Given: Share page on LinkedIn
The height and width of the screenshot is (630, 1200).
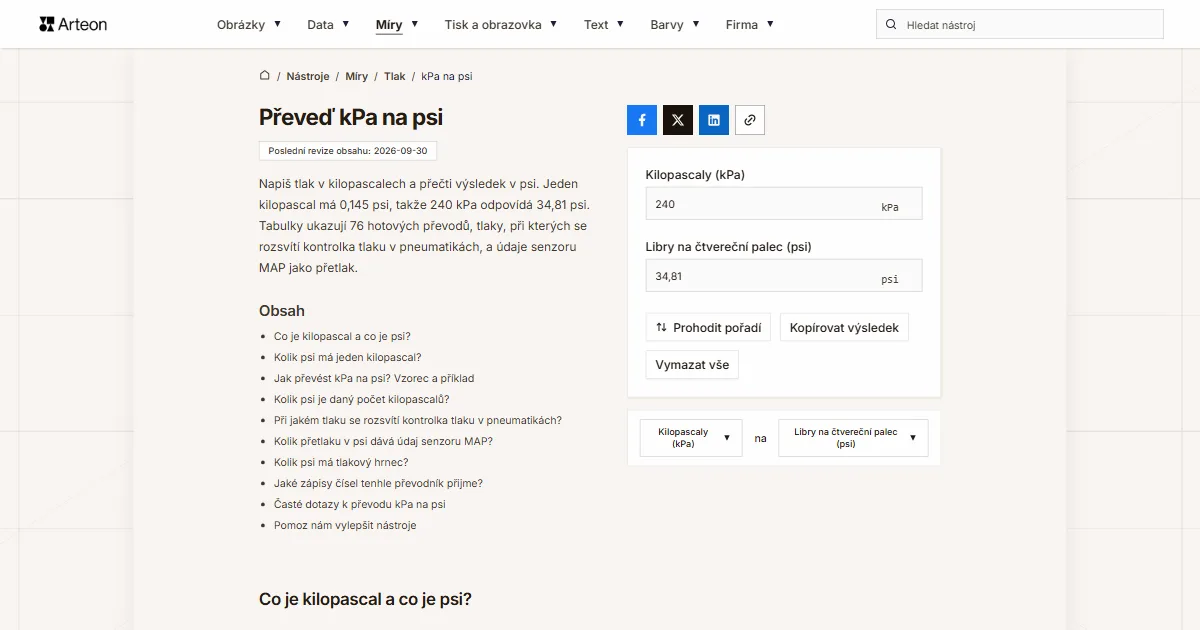Looking at the screenshot, I should pos(714,120).
